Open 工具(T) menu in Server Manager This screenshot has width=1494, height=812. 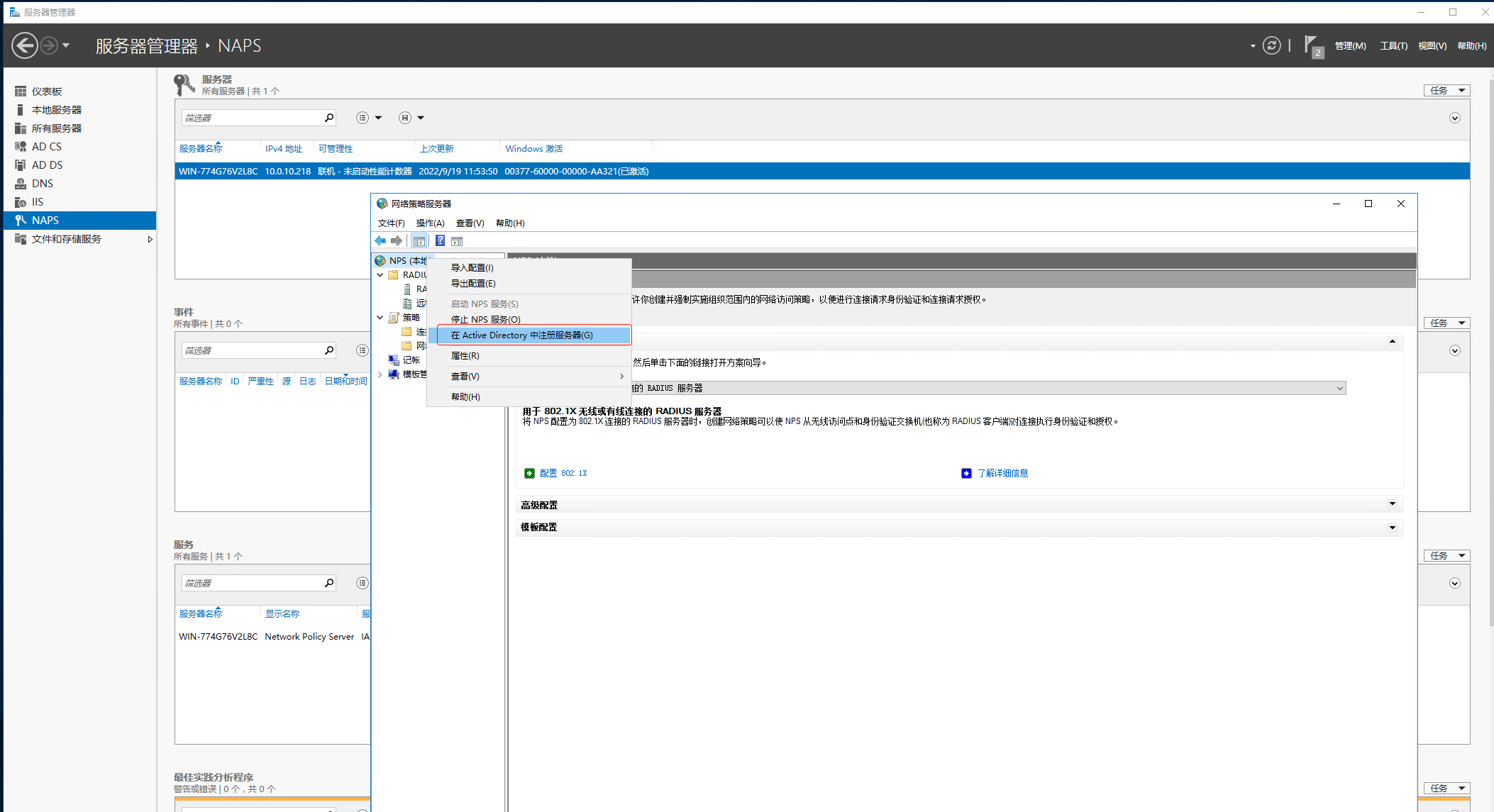point(1393,46)
